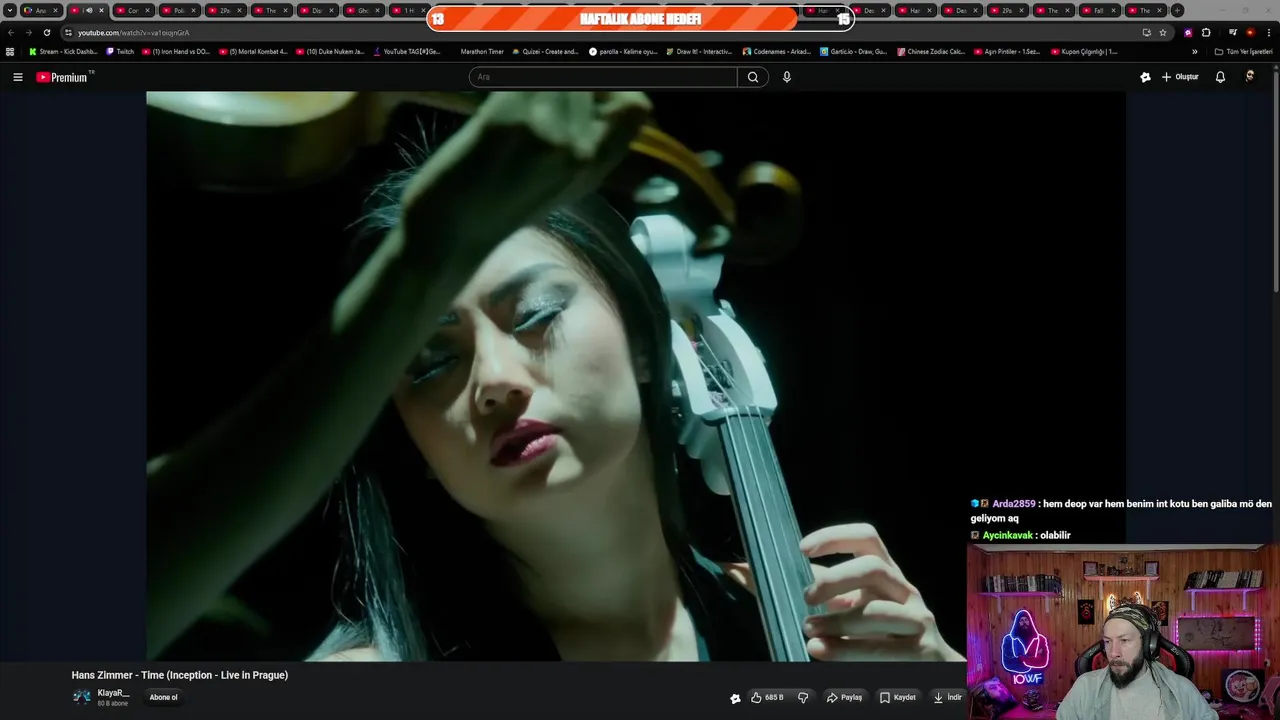The height and width of the screenshot is (720, 1280).
Task: Click the install/cast icon in address bar
Action: (1146, 32)
